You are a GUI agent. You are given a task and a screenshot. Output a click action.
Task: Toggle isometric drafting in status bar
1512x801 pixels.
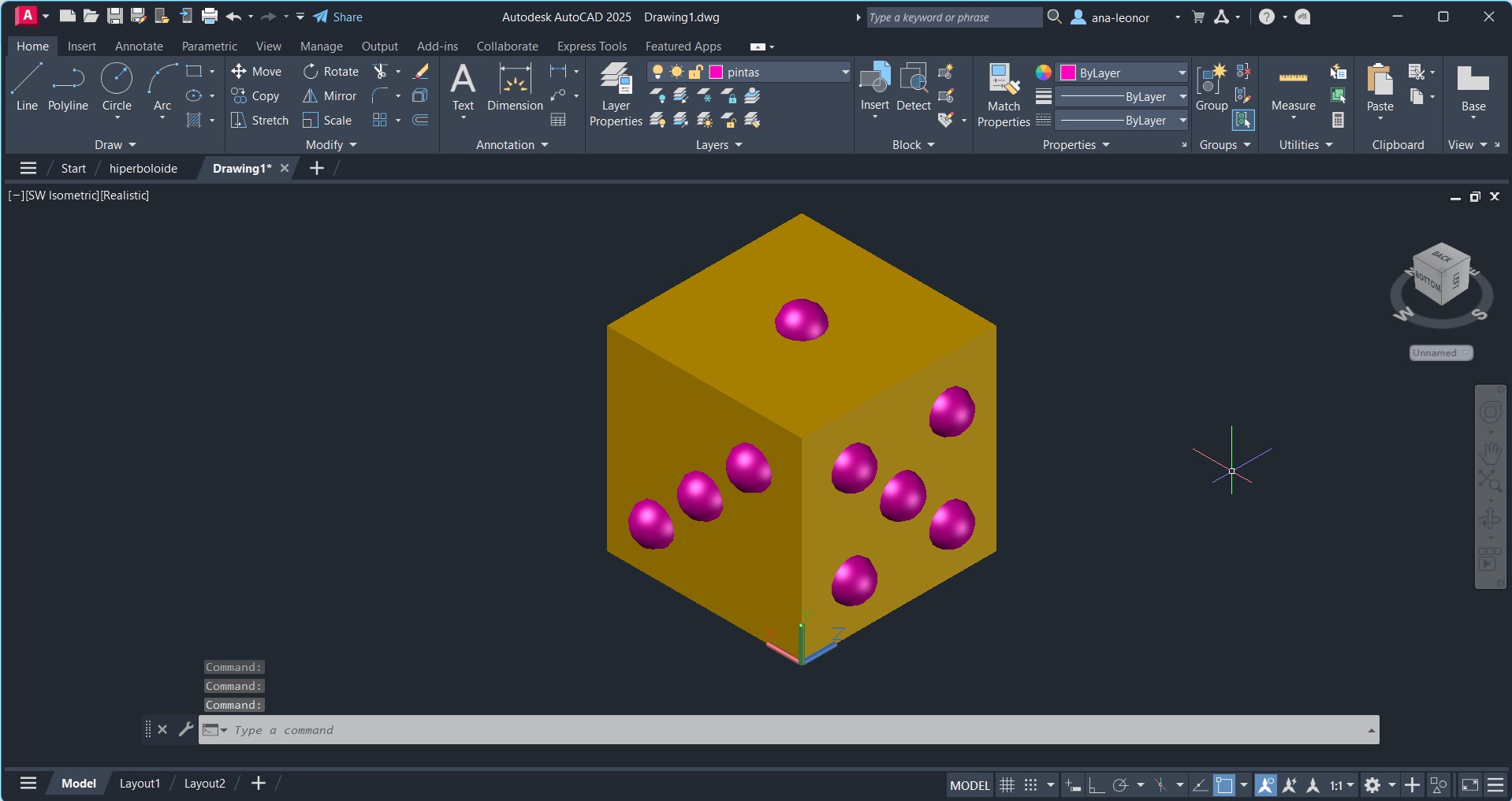(x=1160, y=785)
